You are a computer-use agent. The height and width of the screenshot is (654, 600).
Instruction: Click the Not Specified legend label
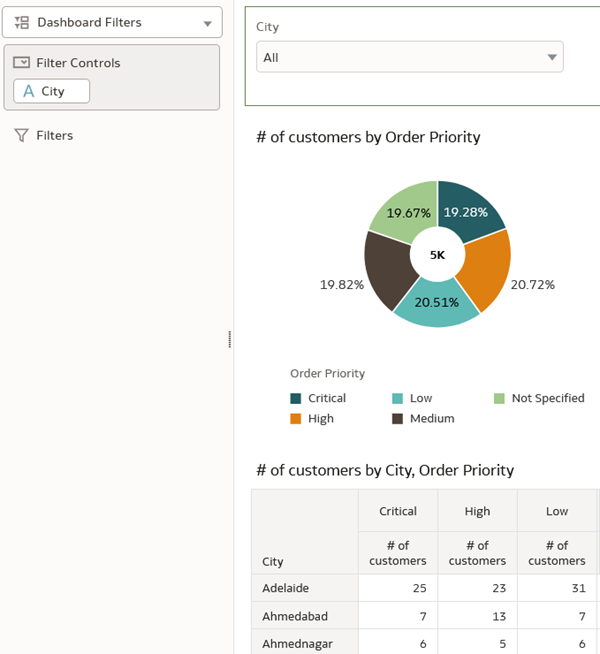click(548, 398)
